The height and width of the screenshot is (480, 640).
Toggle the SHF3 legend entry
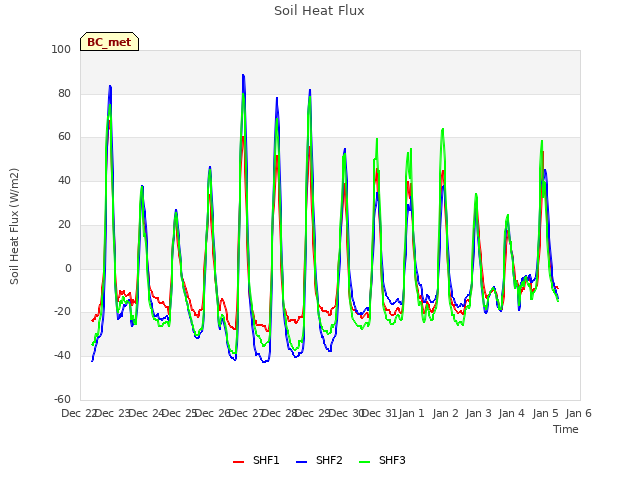[382, 460]
